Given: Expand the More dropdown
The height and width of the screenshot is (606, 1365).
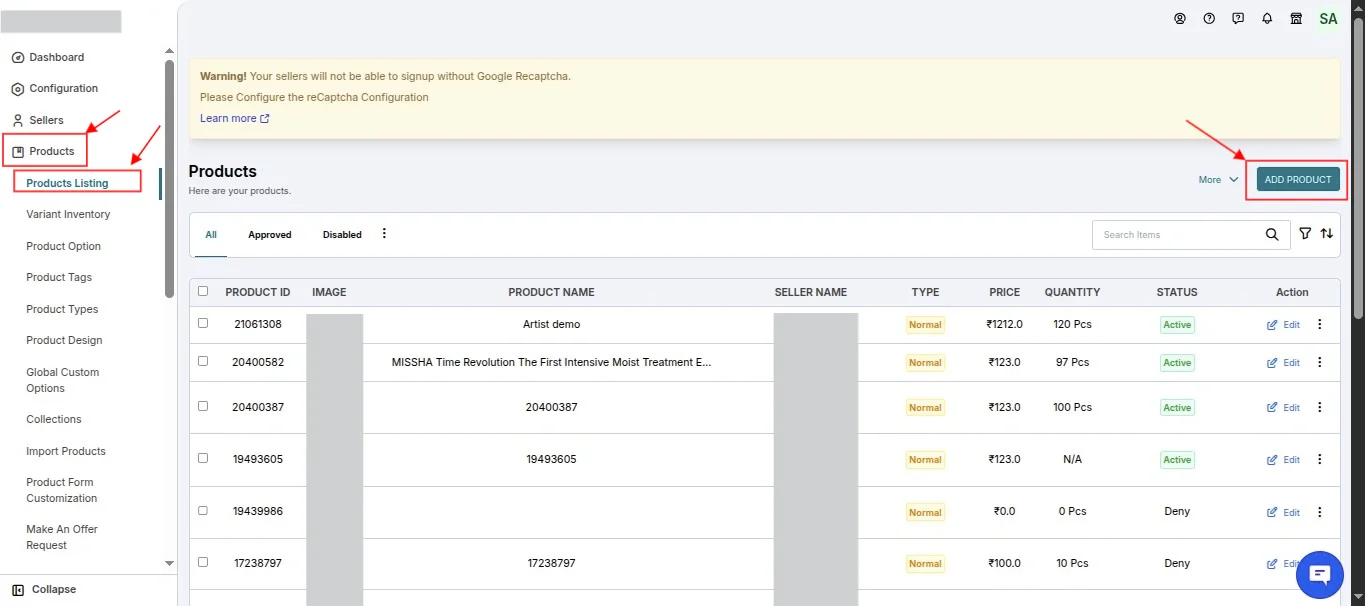Looking at the screenshot, I should 1218,179.
